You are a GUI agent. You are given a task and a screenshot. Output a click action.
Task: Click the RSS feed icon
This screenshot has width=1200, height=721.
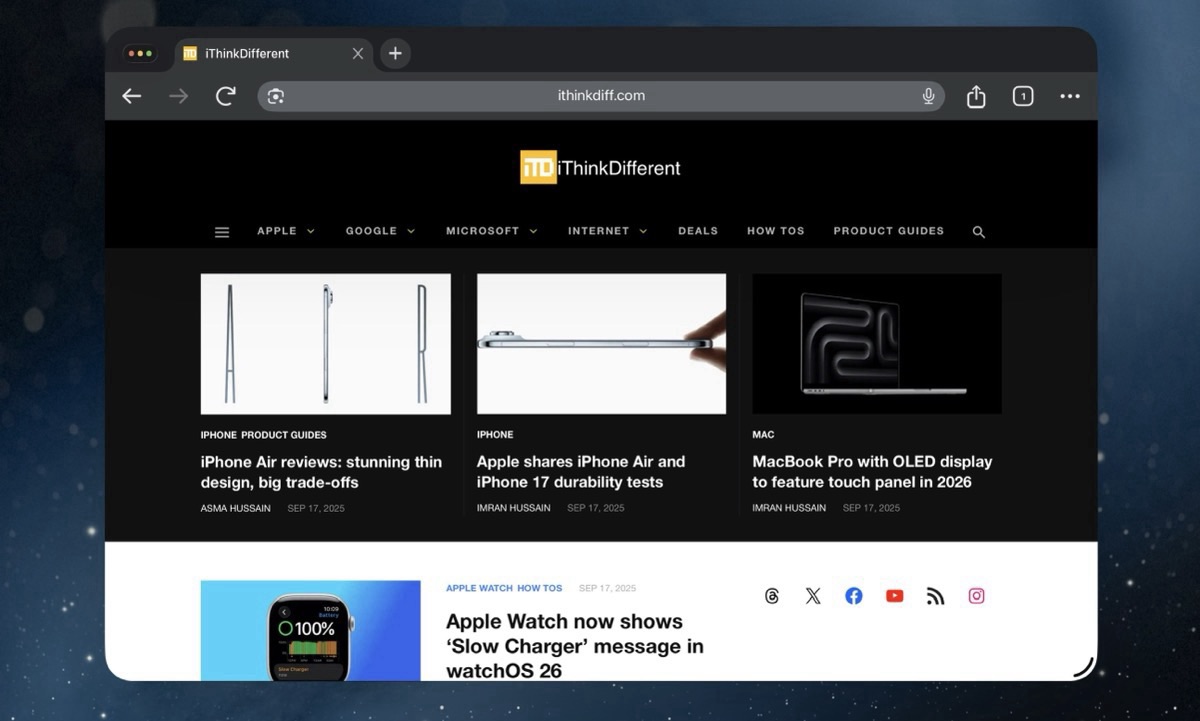click(x=935, y=595)
